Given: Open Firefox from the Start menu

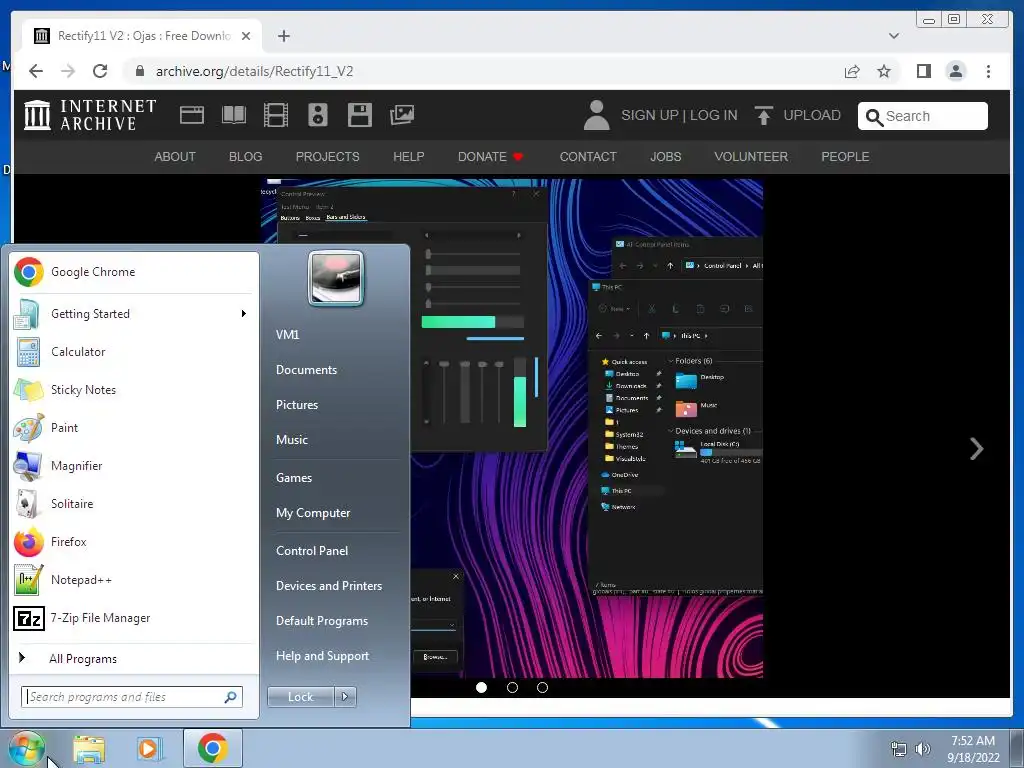Looking at the screenshot, I should click(x=134, y=542).
